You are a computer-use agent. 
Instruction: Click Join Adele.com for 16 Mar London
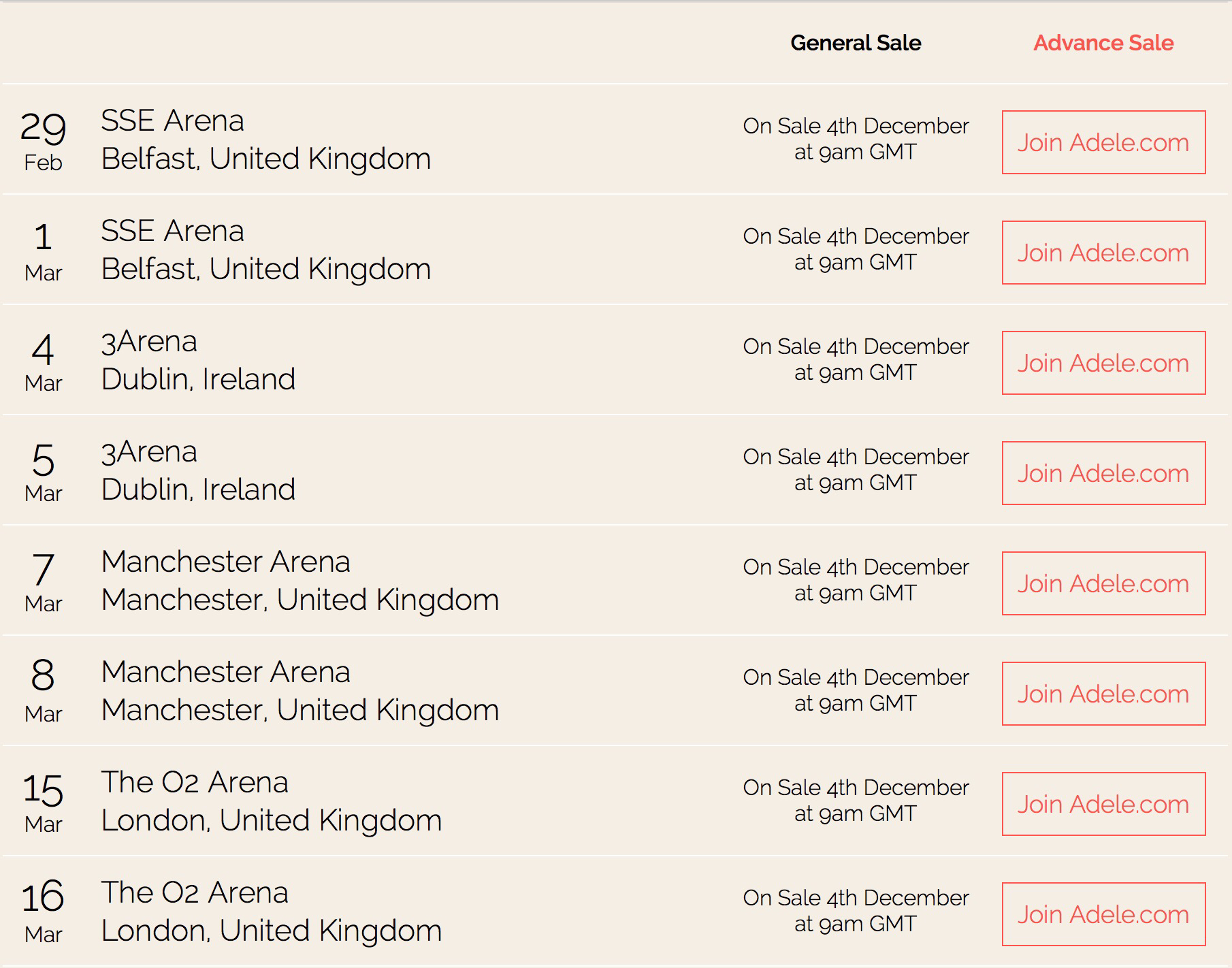pos(1103,914)
